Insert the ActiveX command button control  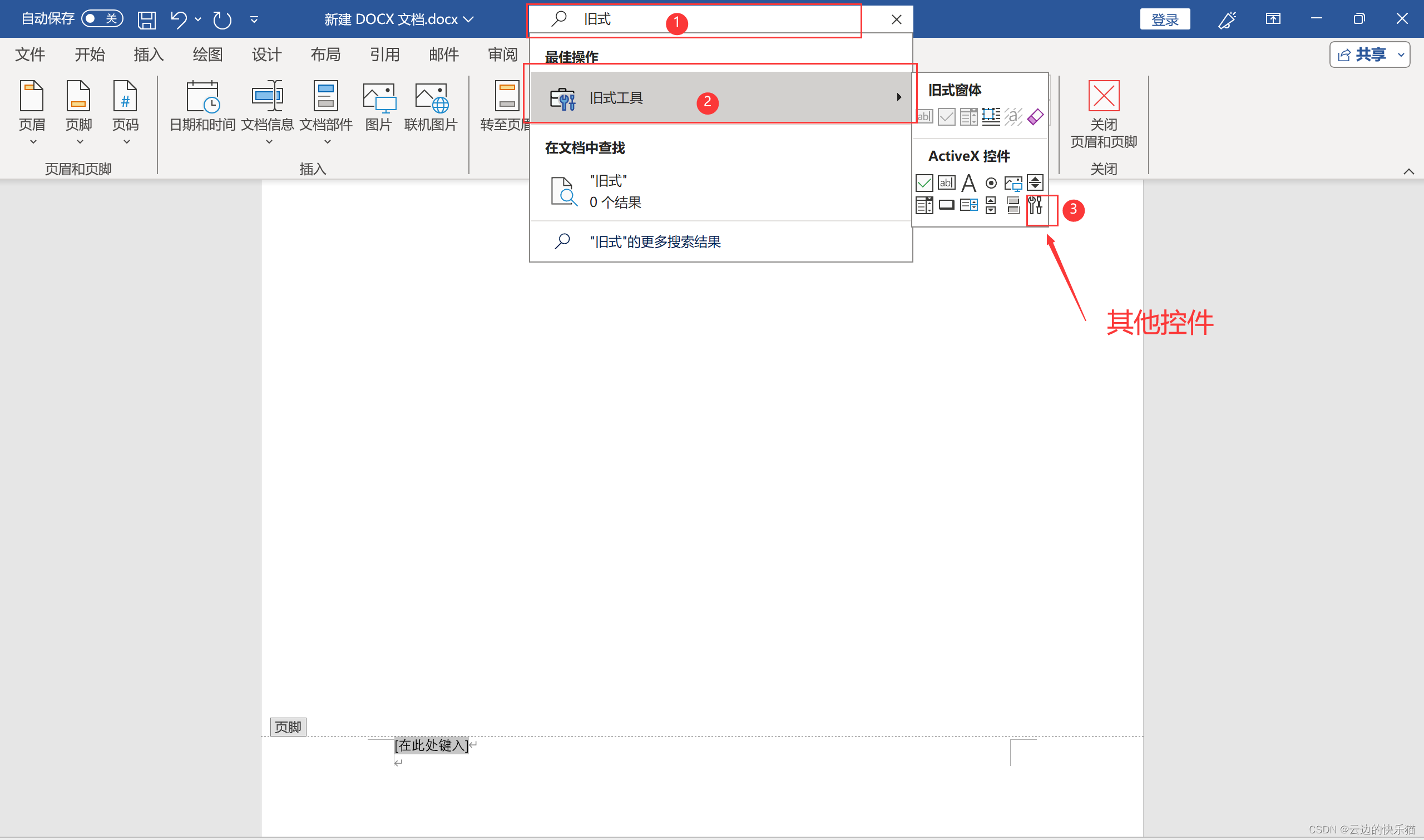pos(946,205)
